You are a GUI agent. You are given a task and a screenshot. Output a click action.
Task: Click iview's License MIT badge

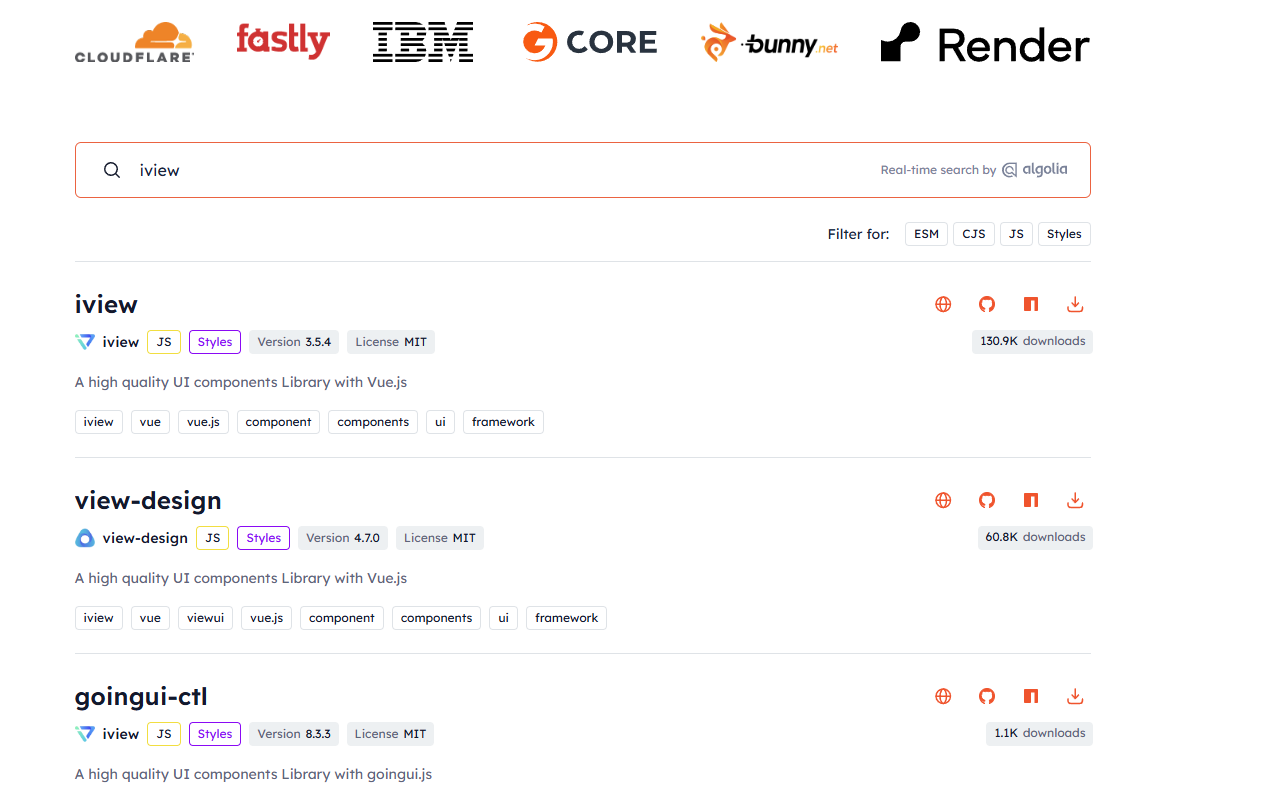(x=391, y=342)
